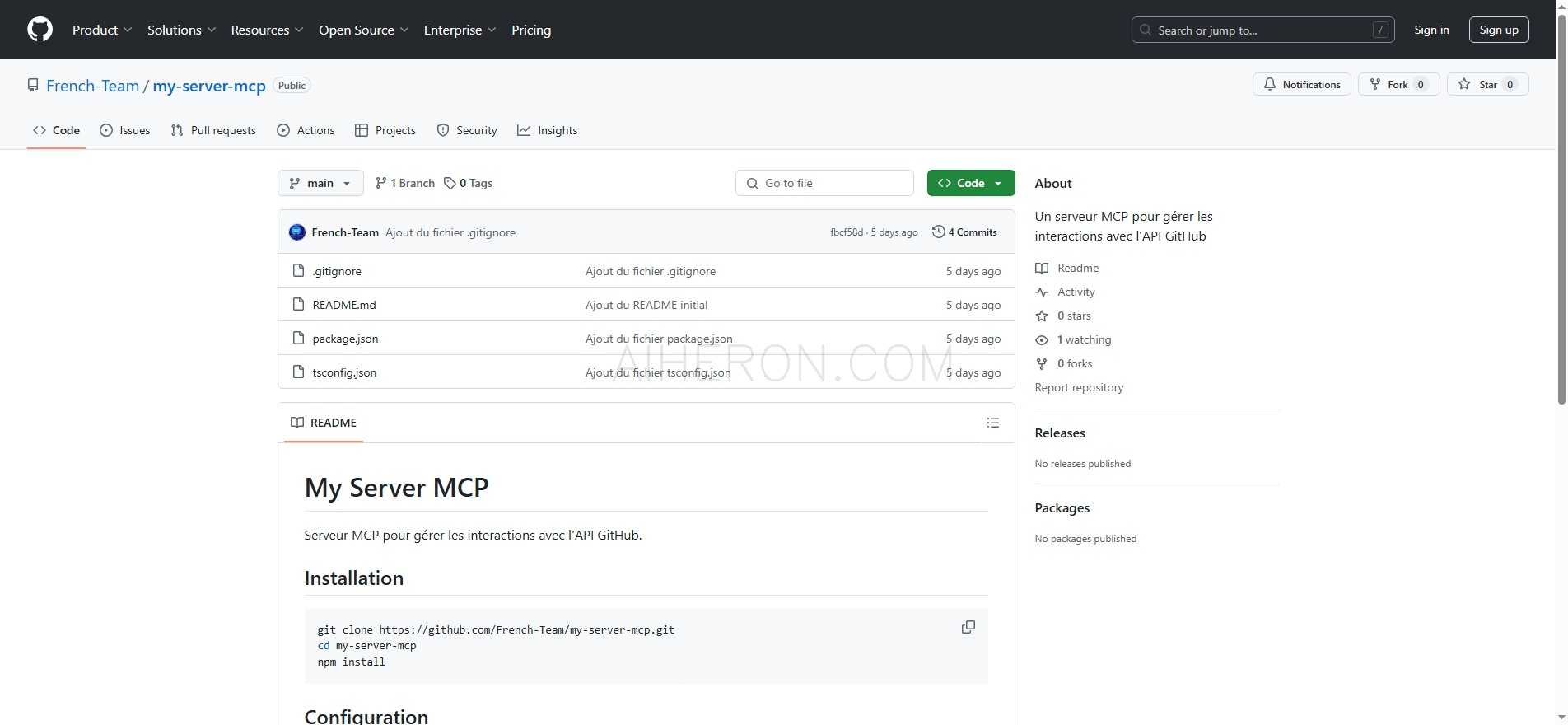Screen dimensions: 1568x725
Task: Open the French-Team owner link
Action: click(92, 86)
